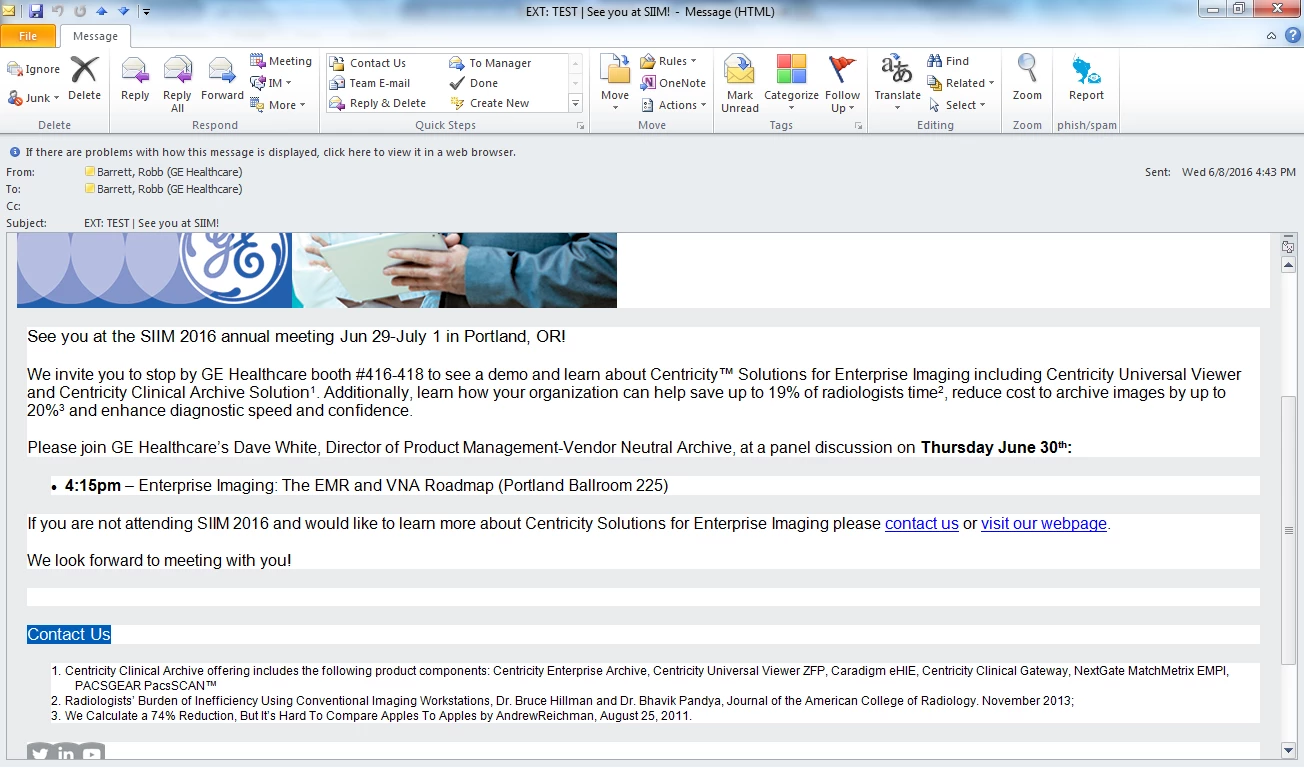Select the Message ribbon tab

tap(95, 36)
